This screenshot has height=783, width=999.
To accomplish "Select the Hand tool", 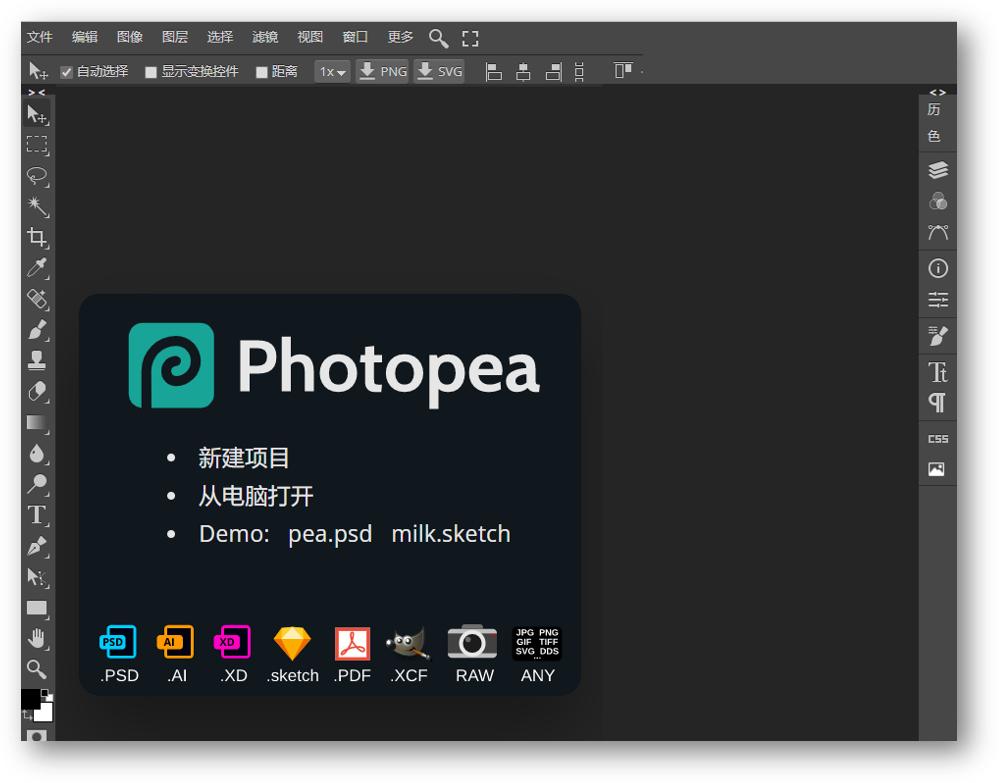I will (37, 638).
